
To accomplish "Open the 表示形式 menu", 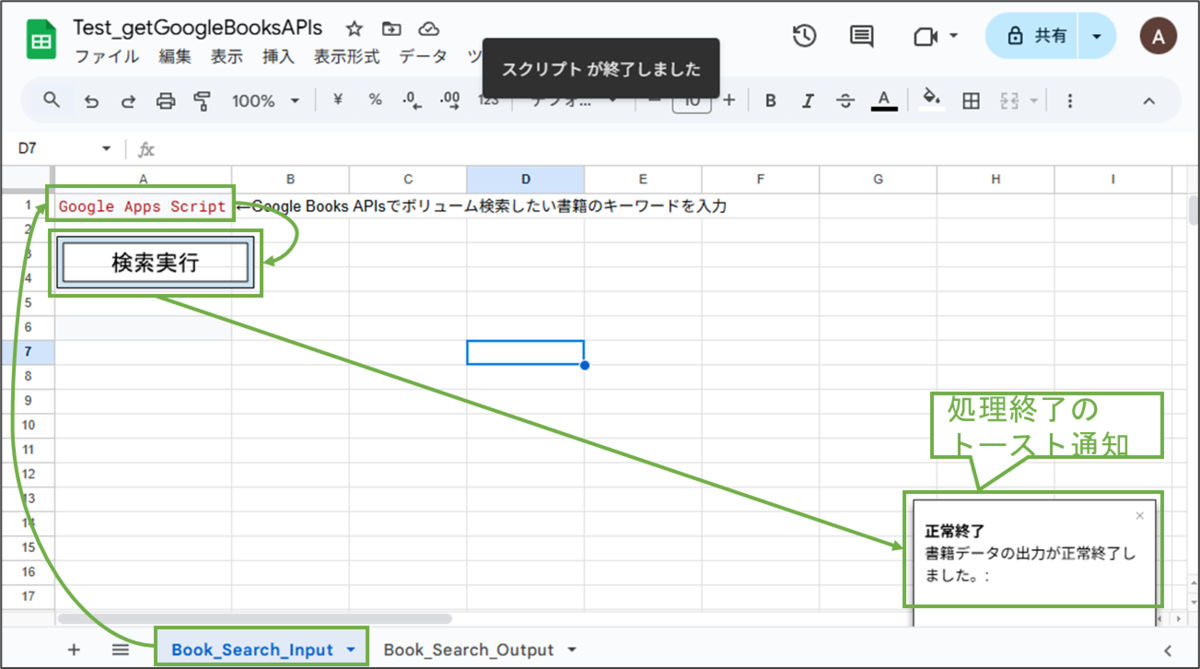I will (347, 57).
